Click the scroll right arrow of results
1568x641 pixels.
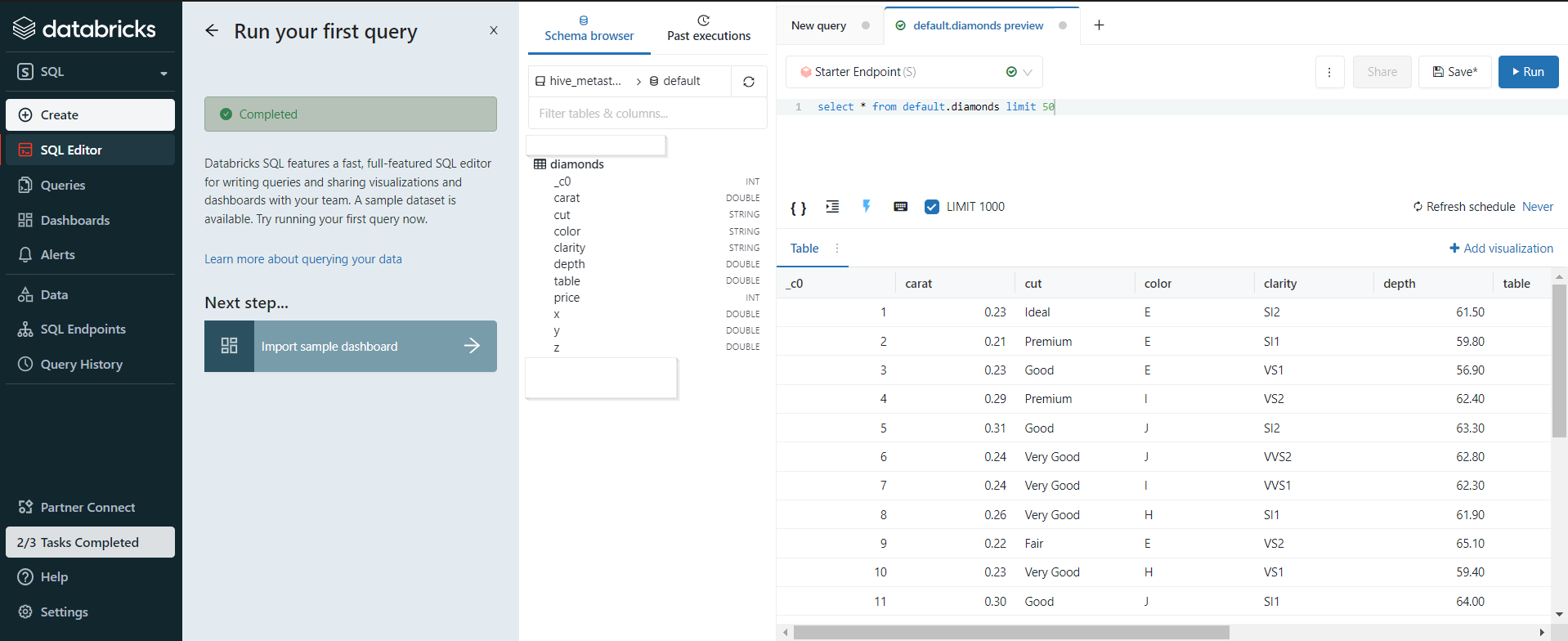click(1542, 633)
